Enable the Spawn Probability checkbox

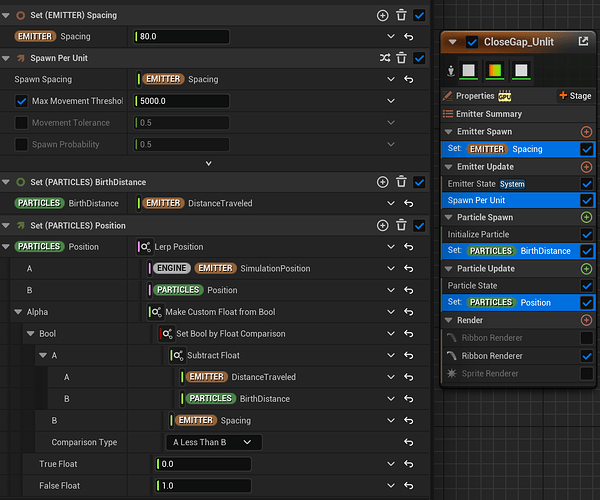[x=21, y=145]
